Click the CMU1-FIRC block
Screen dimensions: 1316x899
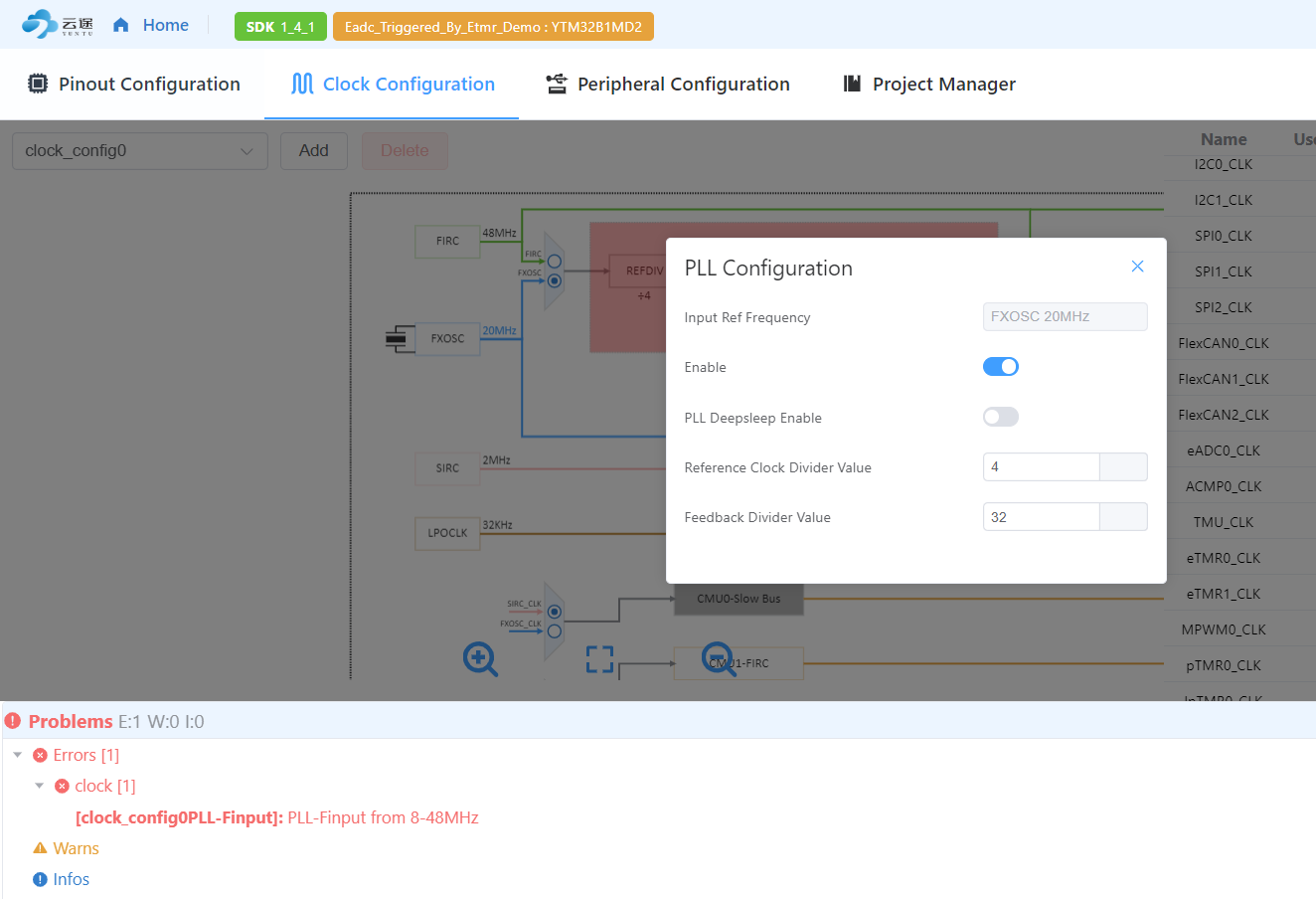point(739,663)
